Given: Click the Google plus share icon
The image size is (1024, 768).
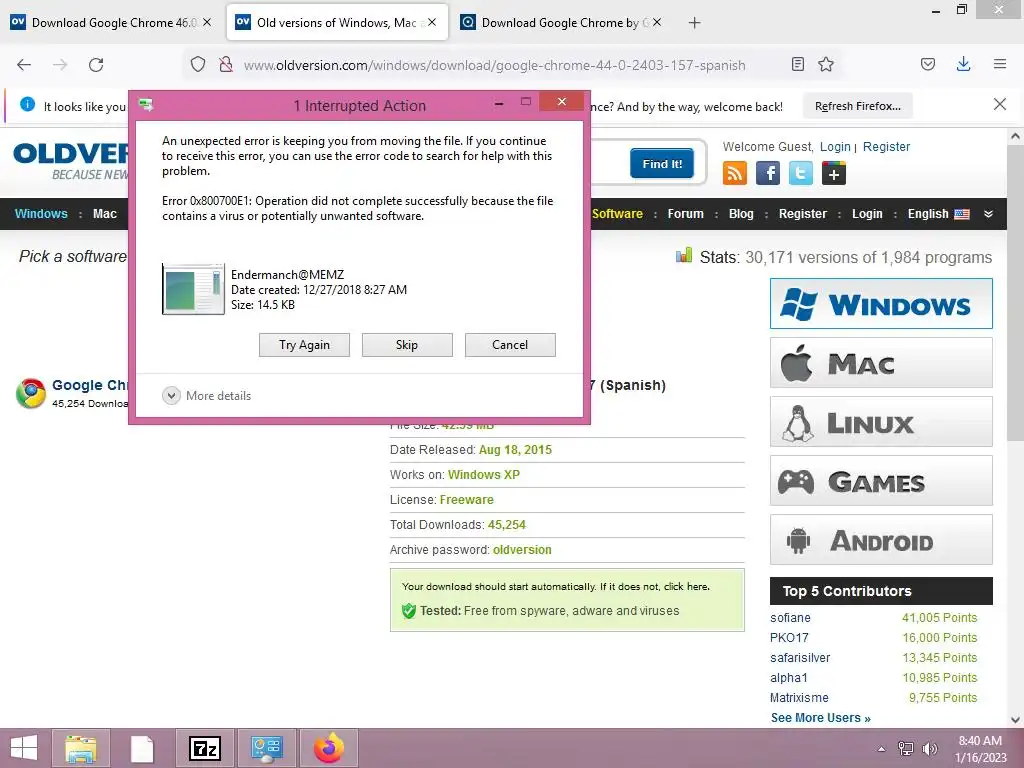Looking at the screenshot, I should coord(834,173).
